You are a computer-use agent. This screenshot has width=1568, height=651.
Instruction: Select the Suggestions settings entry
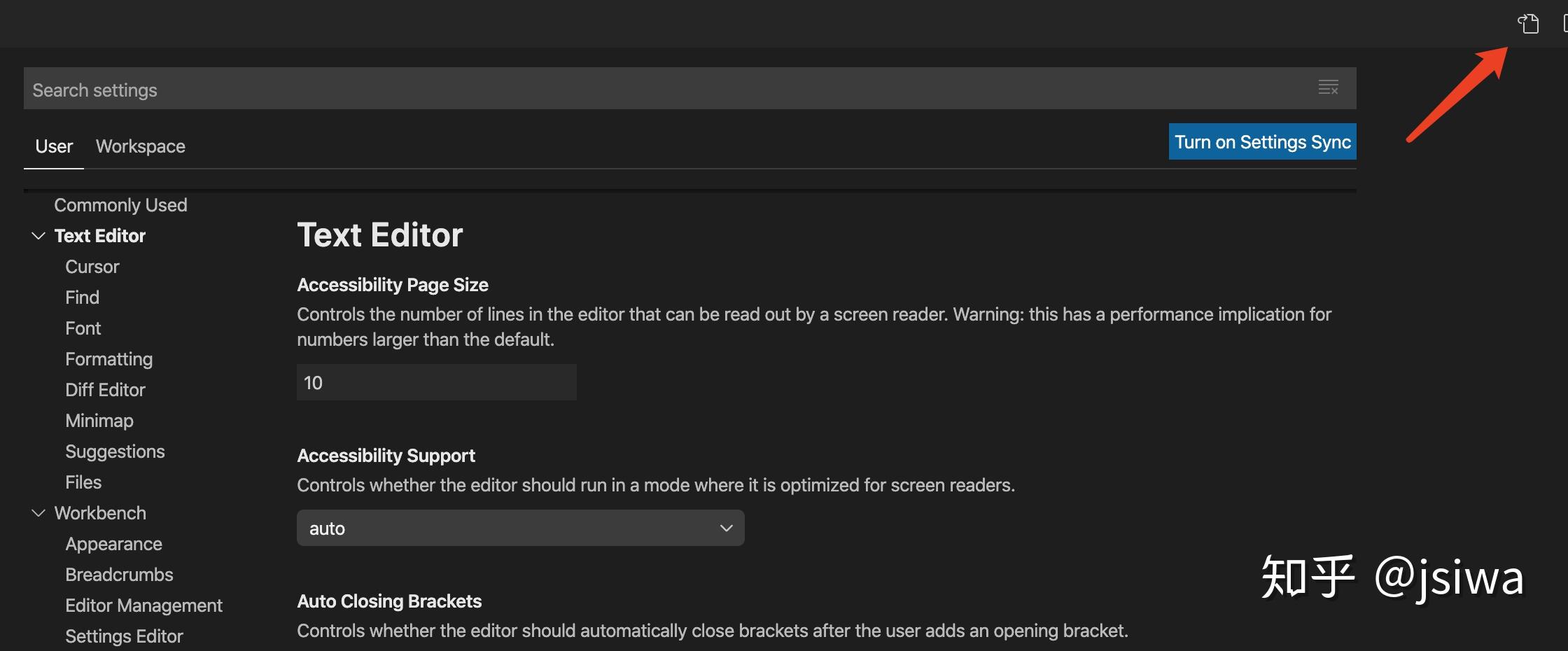click(115, 451)
